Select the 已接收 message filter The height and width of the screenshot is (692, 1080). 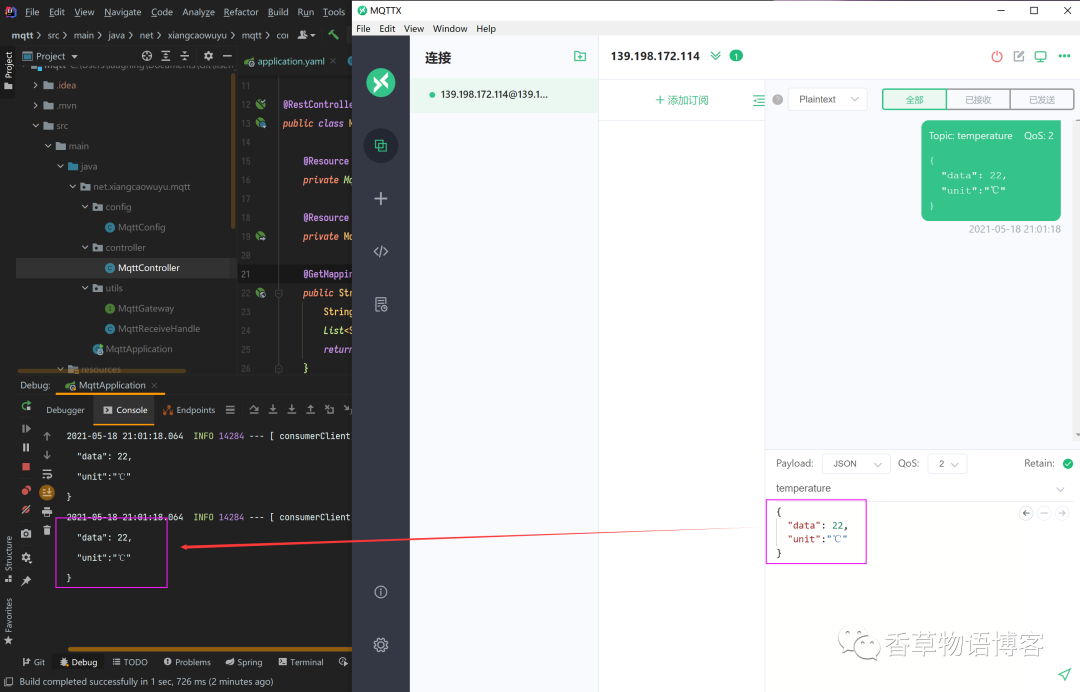click(x=978, y=100)
